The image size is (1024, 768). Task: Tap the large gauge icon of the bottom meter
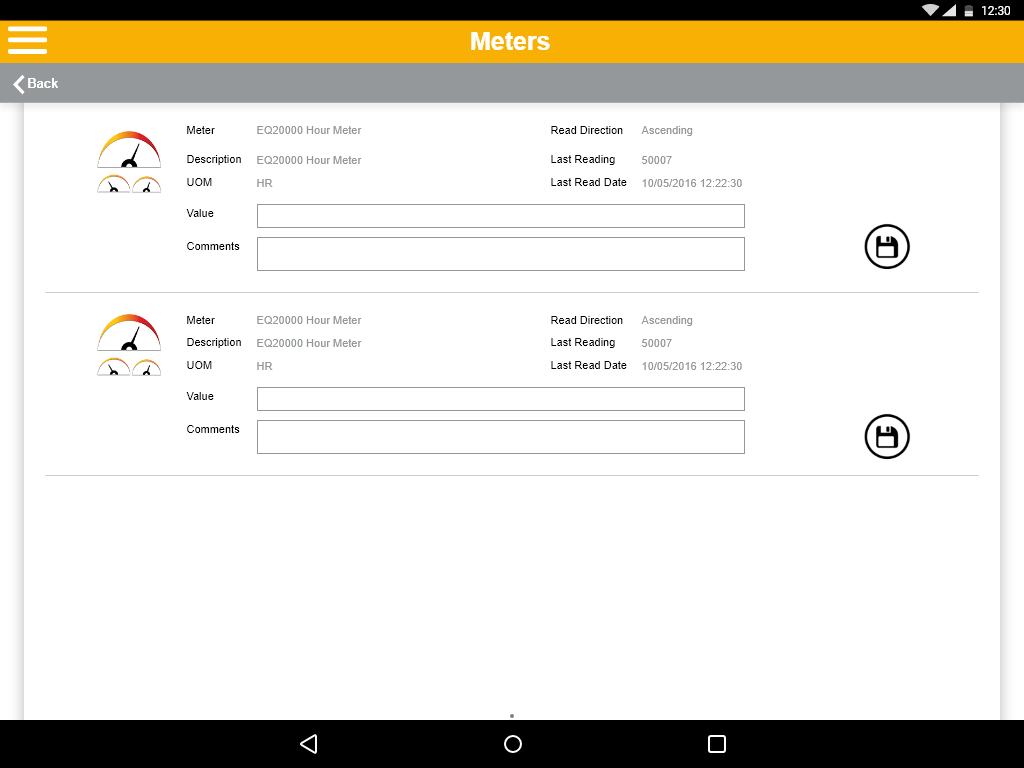[129, 333]
